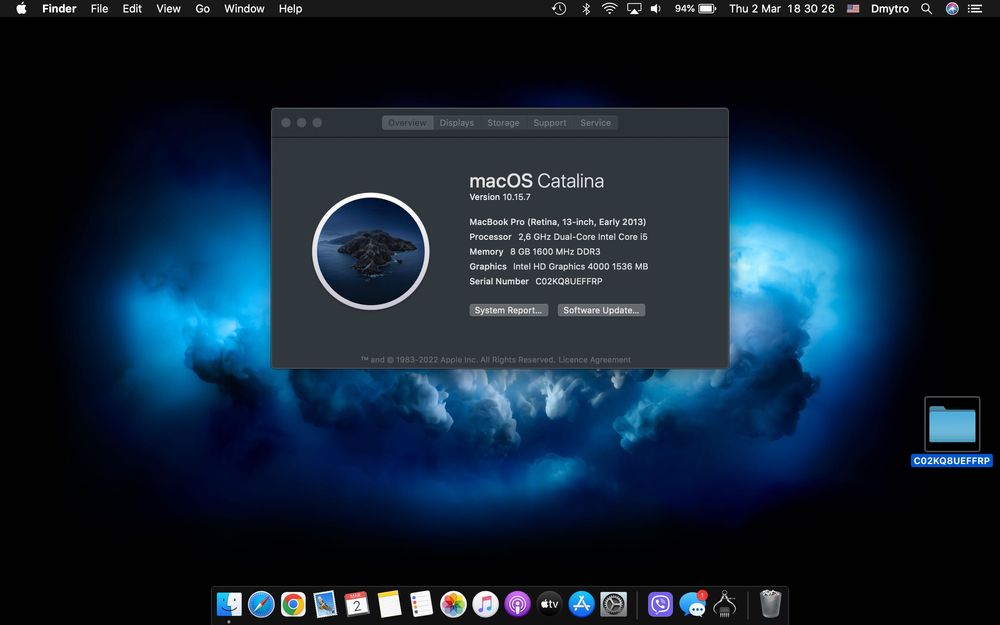Open System Preferences gear in Dock
Screen dimensions: 1000x625
click(x=614, y=603)
